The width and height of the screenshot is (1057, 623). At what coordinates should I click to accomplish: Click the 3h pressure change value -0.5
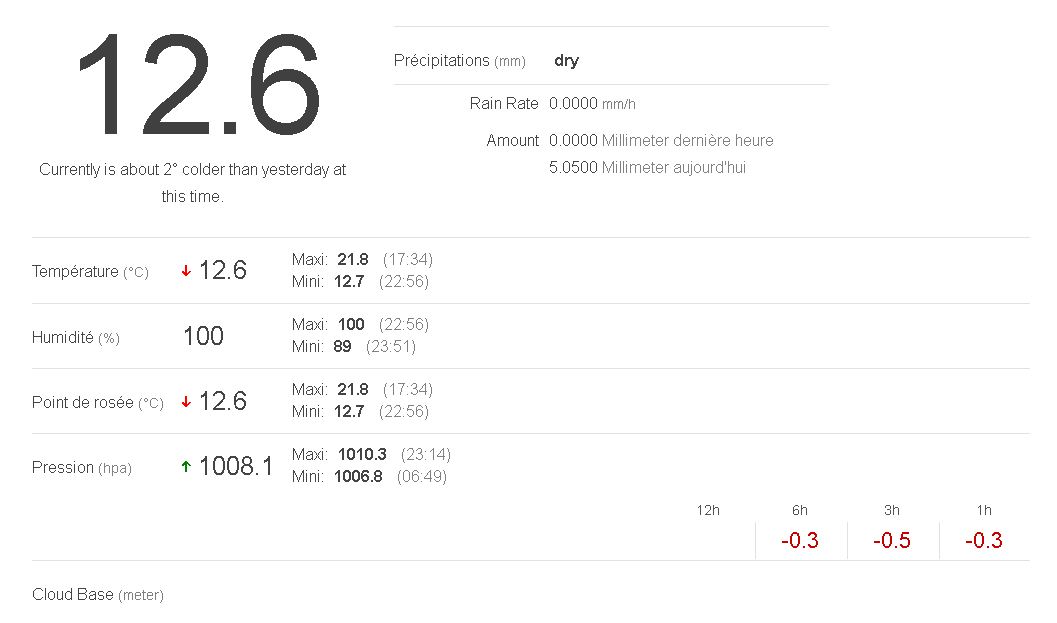(x=892, y=541)
